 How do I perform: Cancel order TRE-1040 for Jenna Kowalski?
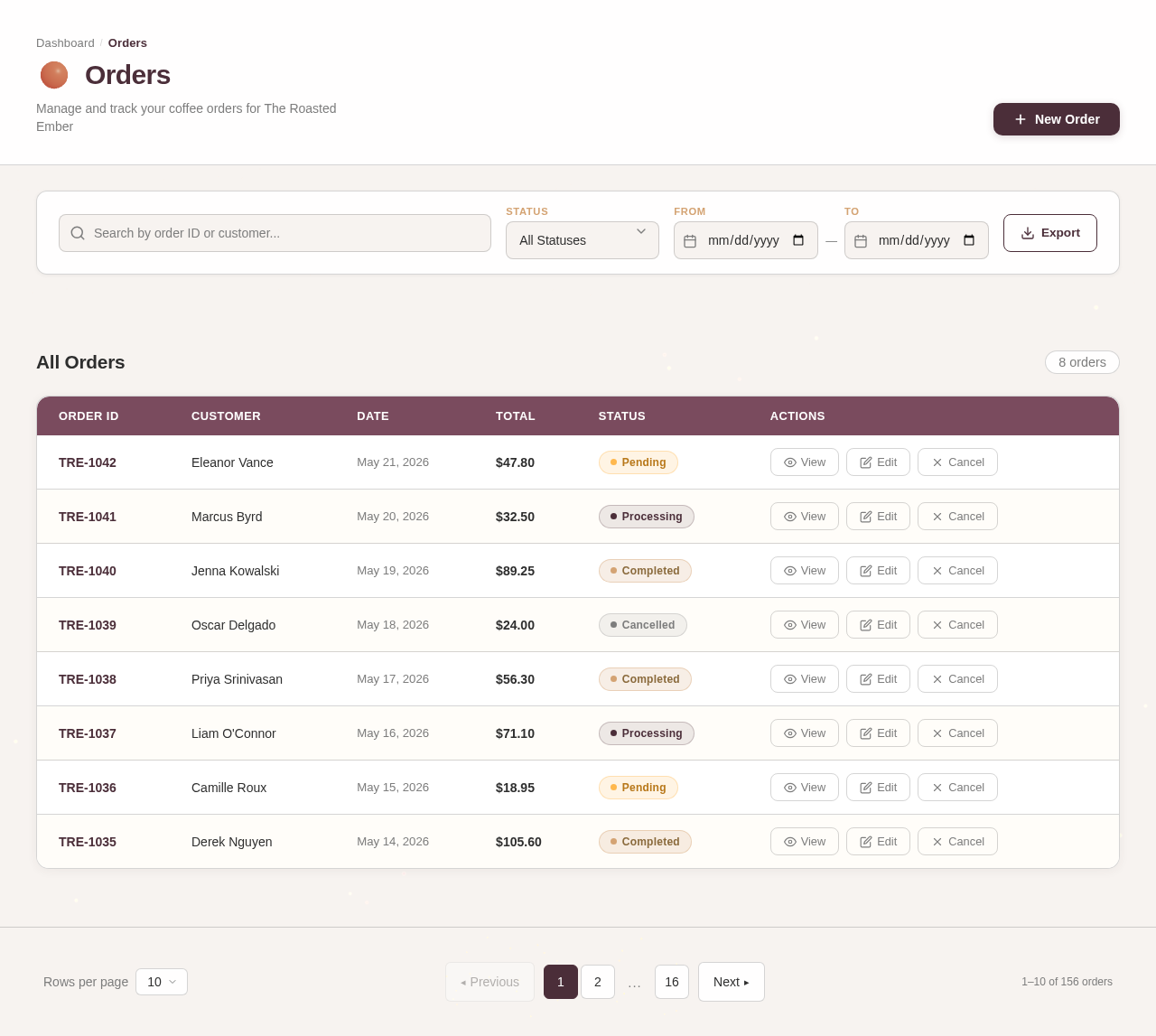pos(957,571)
